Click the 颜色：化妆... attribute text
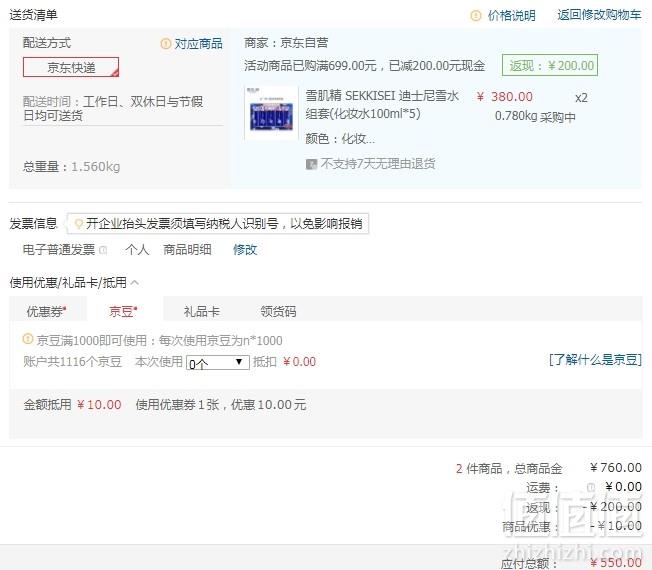 (x=340, y=138)
